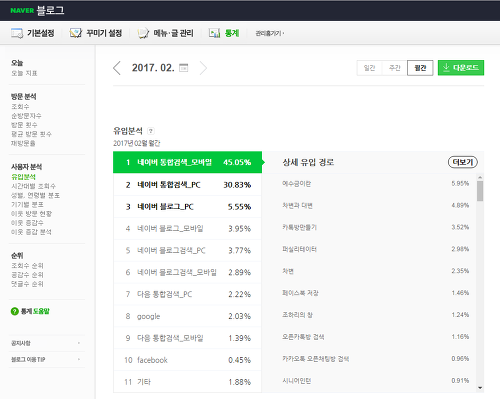The width and height of the screenshot is (500, 399).
Task: Select row 5 네이버 블로그검색_PC
Action: coord(187,250)
